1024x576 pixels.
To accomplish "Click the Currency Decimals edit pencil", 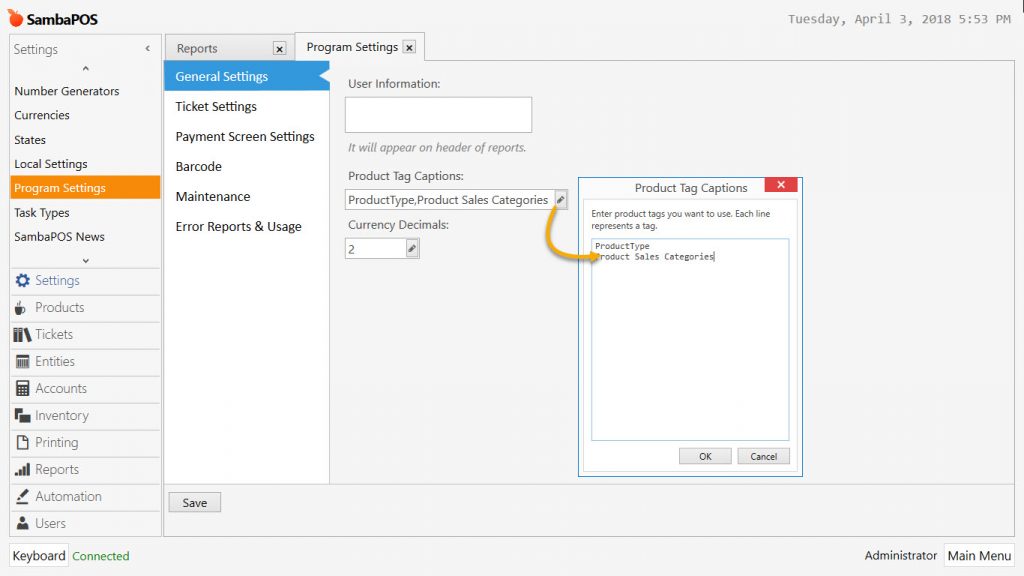I will (x=412, y=248).
